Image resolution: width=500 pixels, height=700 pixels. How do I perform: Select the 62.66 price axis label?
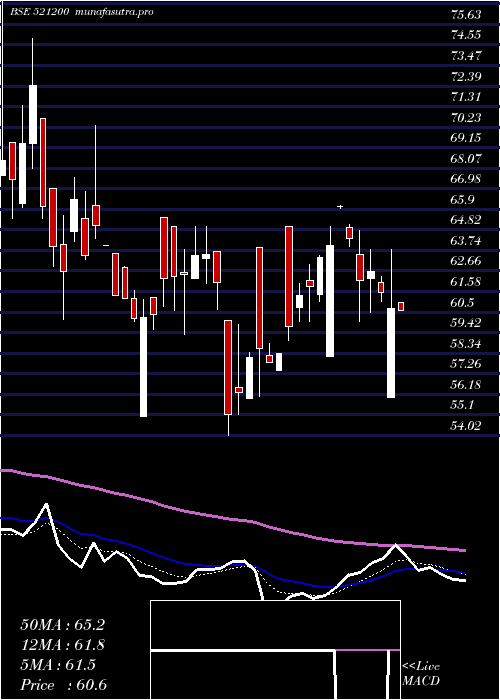[x=466, y=261]
